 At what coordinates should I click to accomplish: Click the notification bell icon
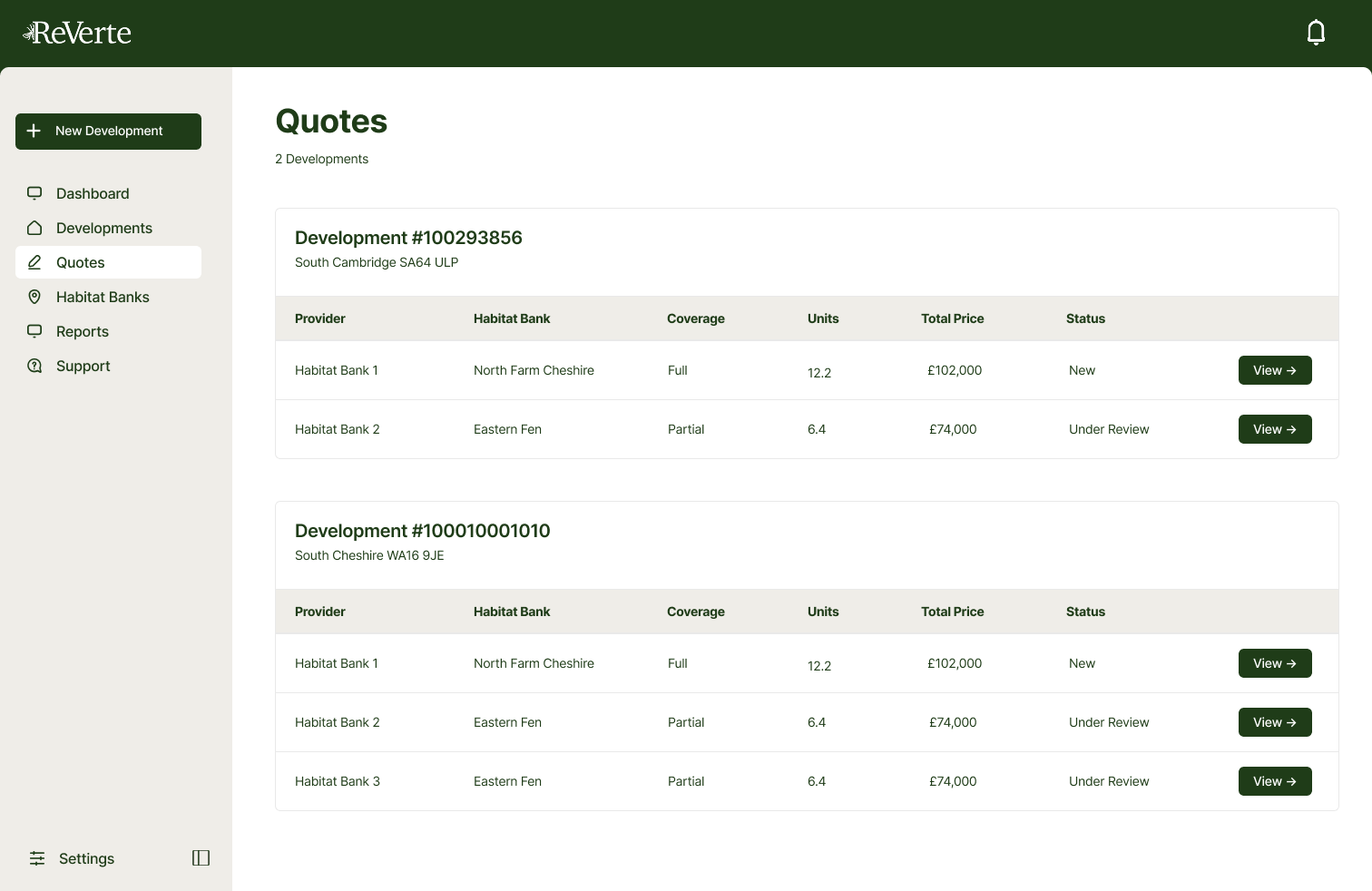[x=1316, y=33]
